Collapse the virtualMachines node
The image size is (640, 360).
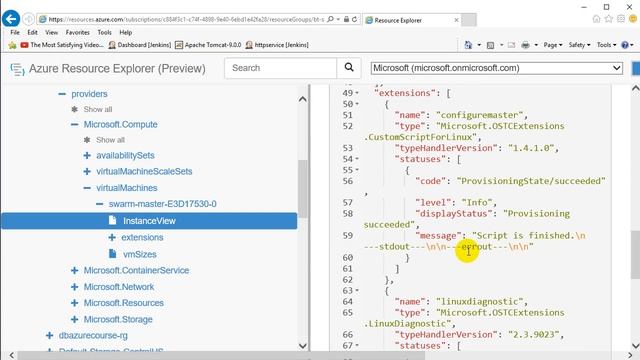click(87, 188)
